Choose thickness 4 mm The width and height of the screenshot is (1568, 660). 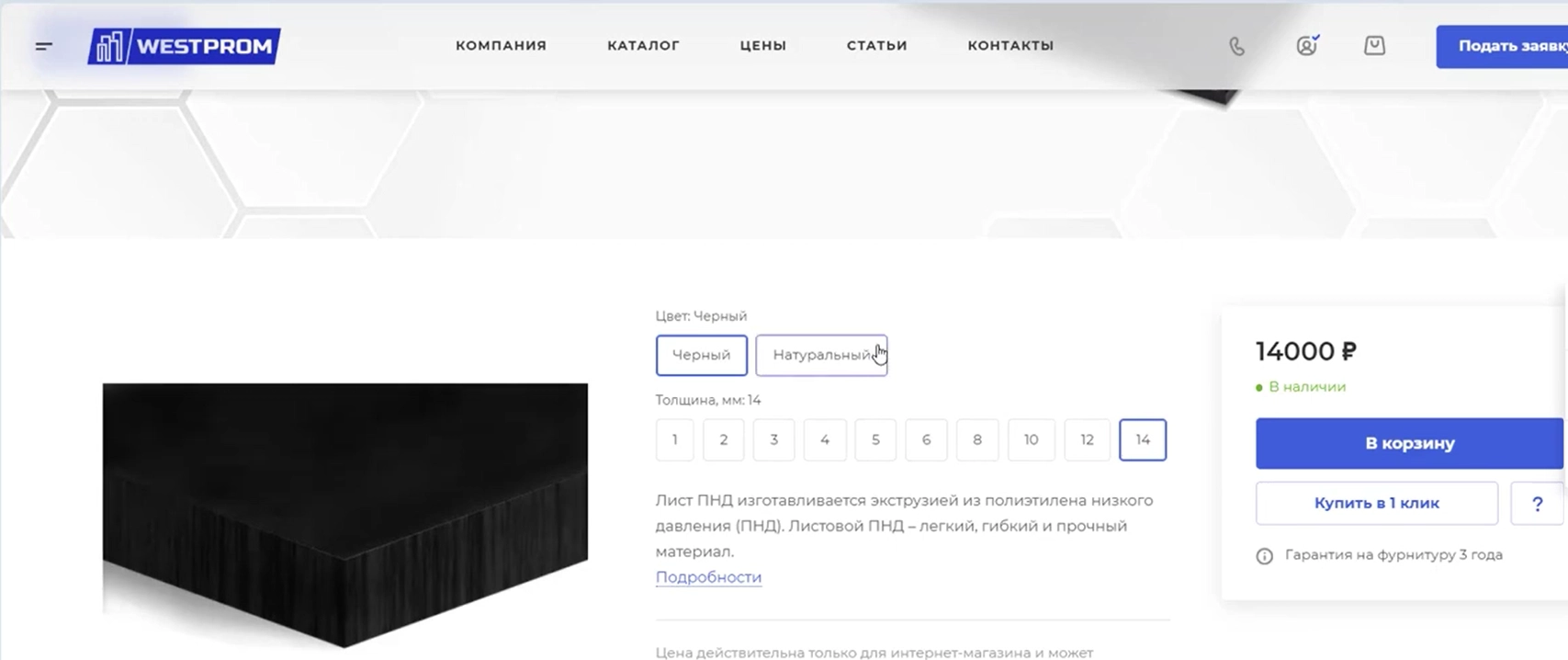click(825, 440)
